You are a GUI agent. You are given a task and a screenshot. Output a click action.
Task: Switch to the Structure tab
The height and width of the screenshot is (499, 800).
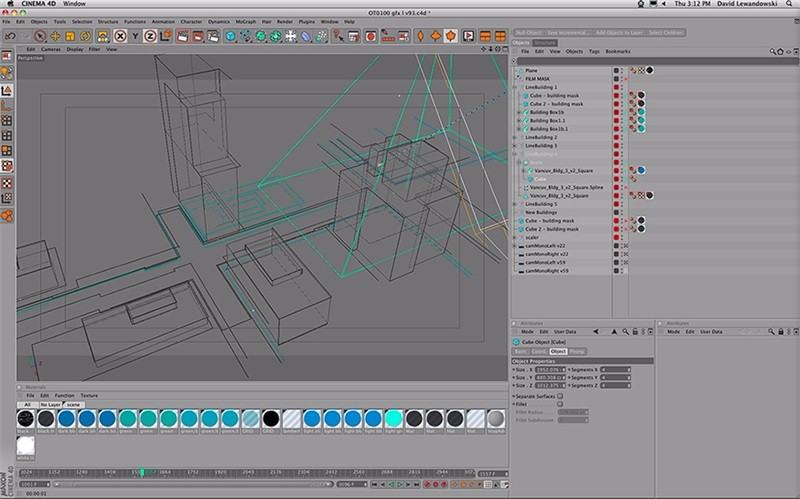tap(544, 43)
